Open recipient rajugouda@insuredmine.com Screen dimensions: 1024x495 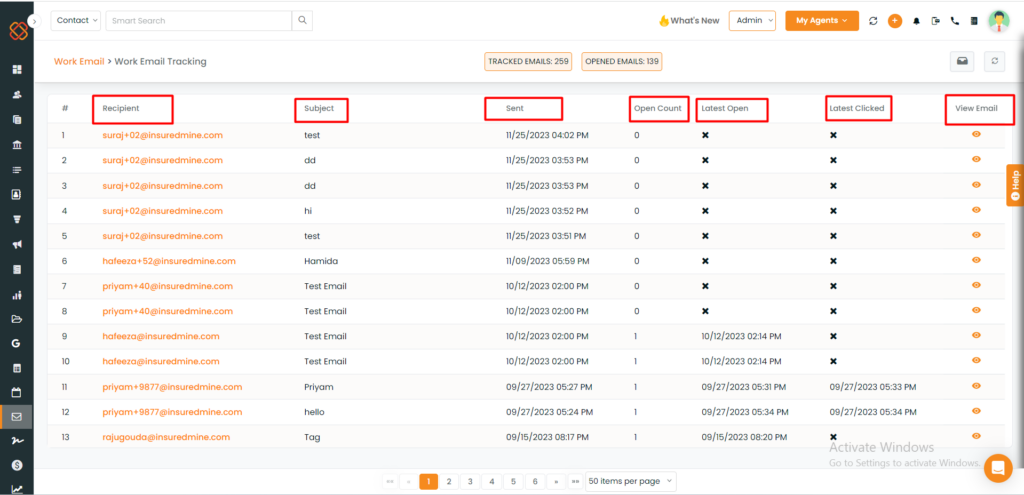click(167, 437)
